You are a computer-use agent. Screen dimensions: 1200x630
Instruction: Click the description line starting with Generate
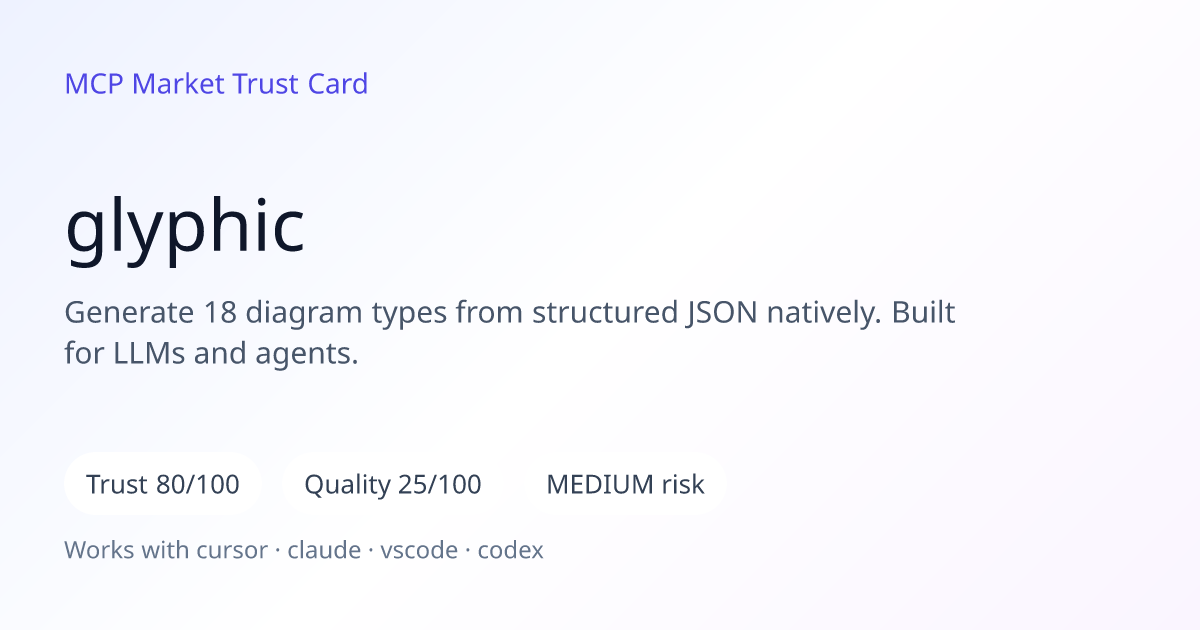(x=510, y=313)
